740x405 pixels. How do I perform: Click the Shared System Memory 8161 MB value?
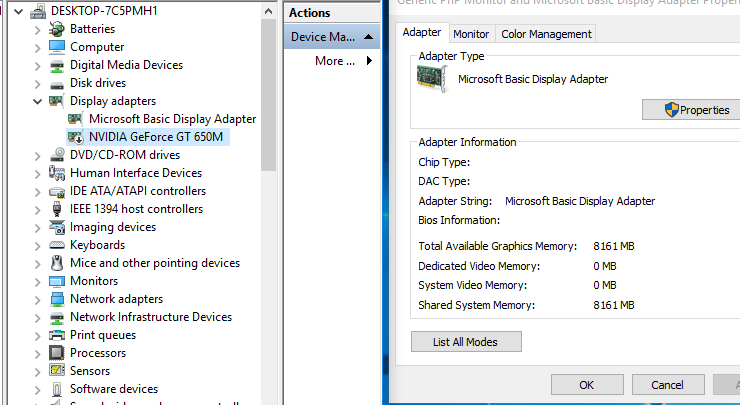click(614, 305)
